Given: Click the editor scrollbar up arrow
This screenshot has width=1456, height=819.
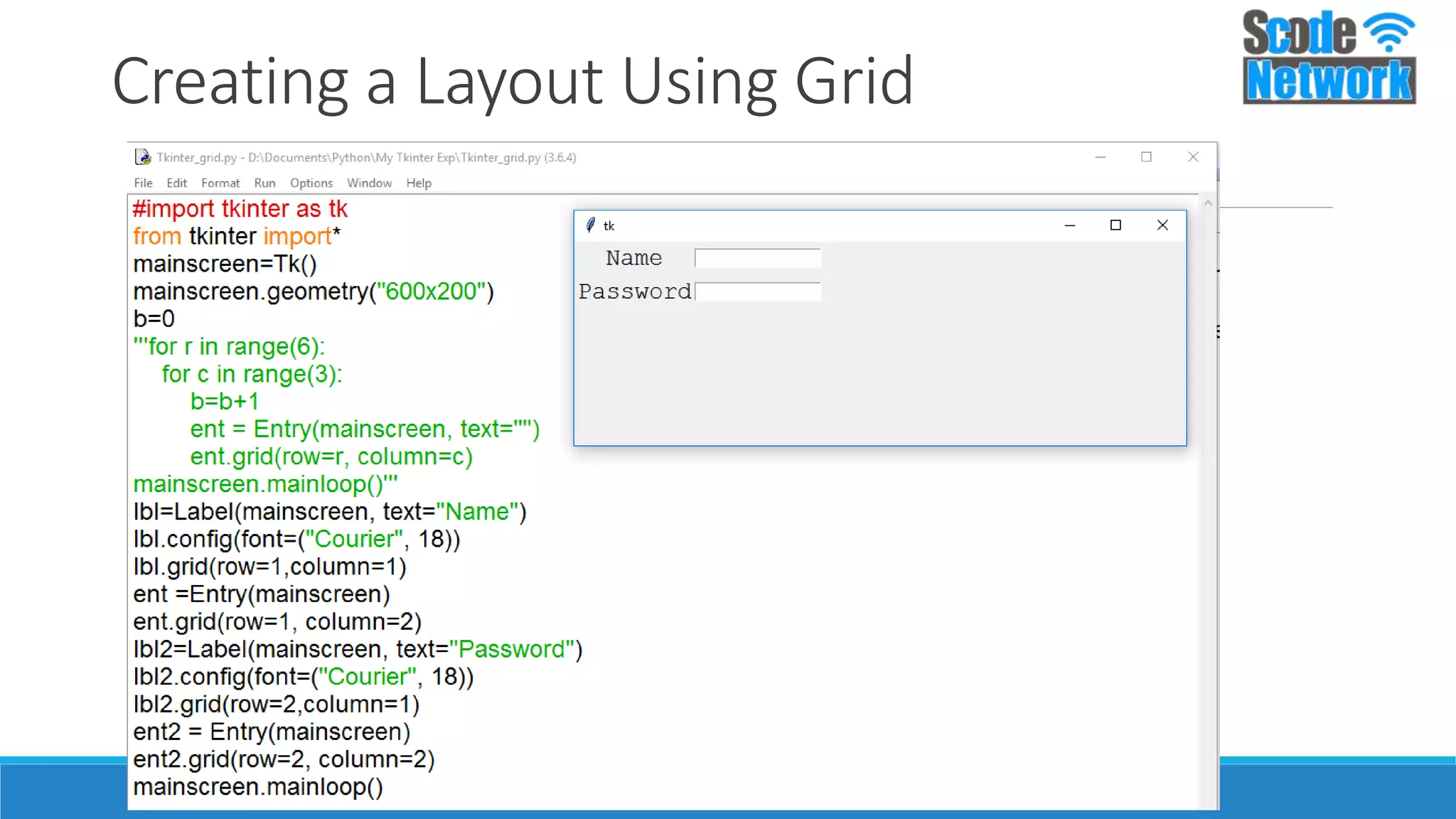Looking at the screenshot, I should (1208, 203).
